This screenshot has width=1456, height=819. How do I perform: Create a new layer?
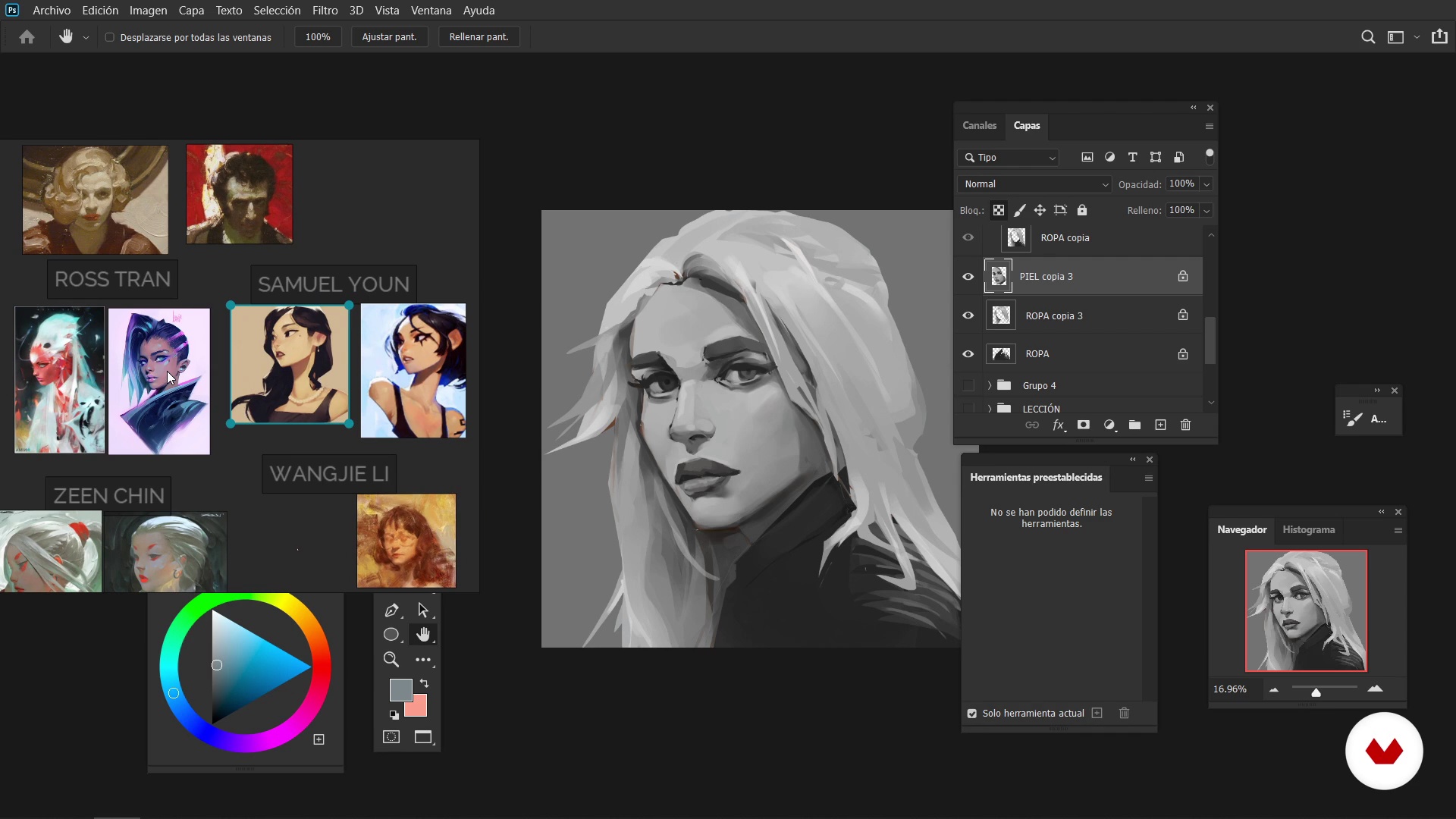[1160, 425]
